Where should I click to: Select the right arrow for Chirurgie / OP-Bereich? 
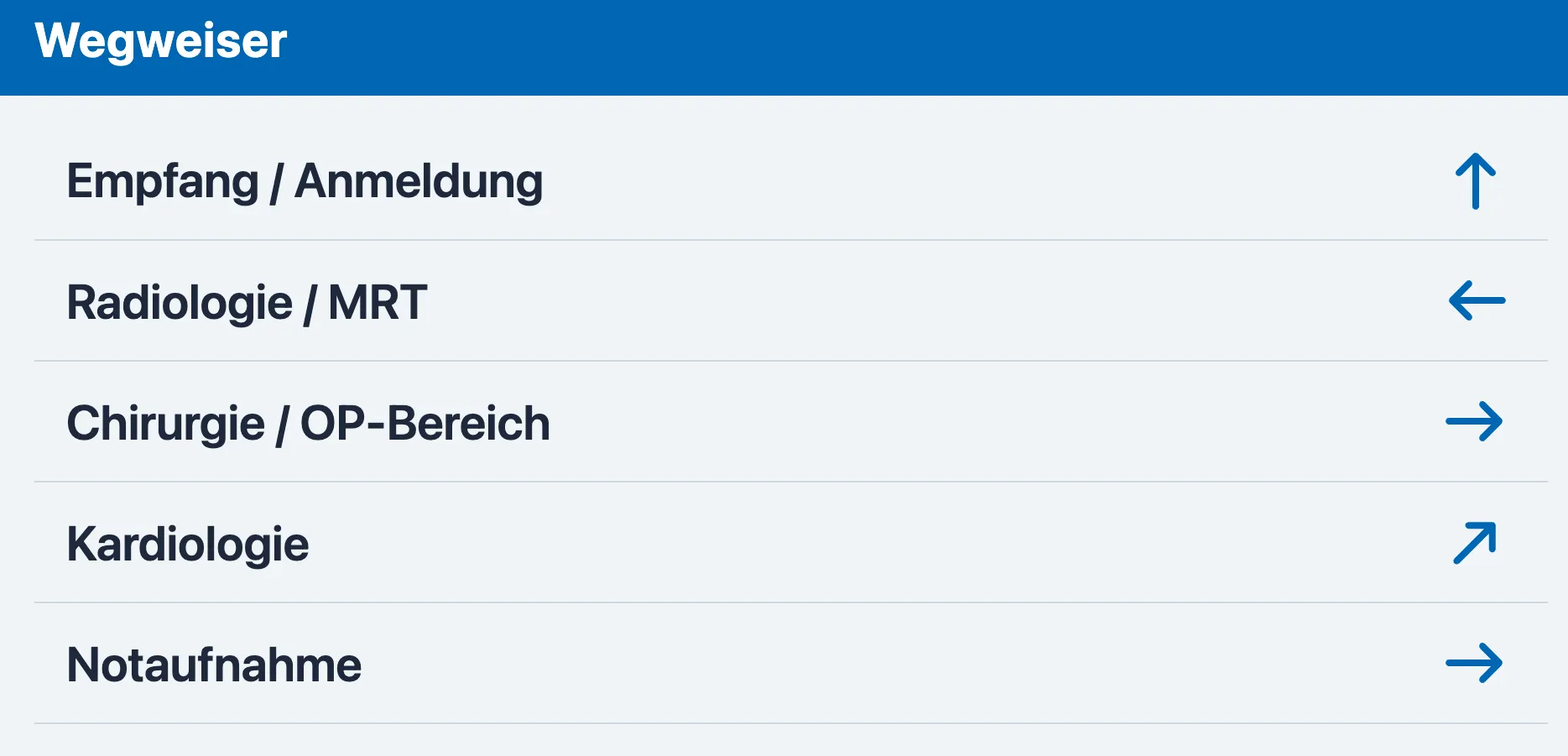[1474, 421]
